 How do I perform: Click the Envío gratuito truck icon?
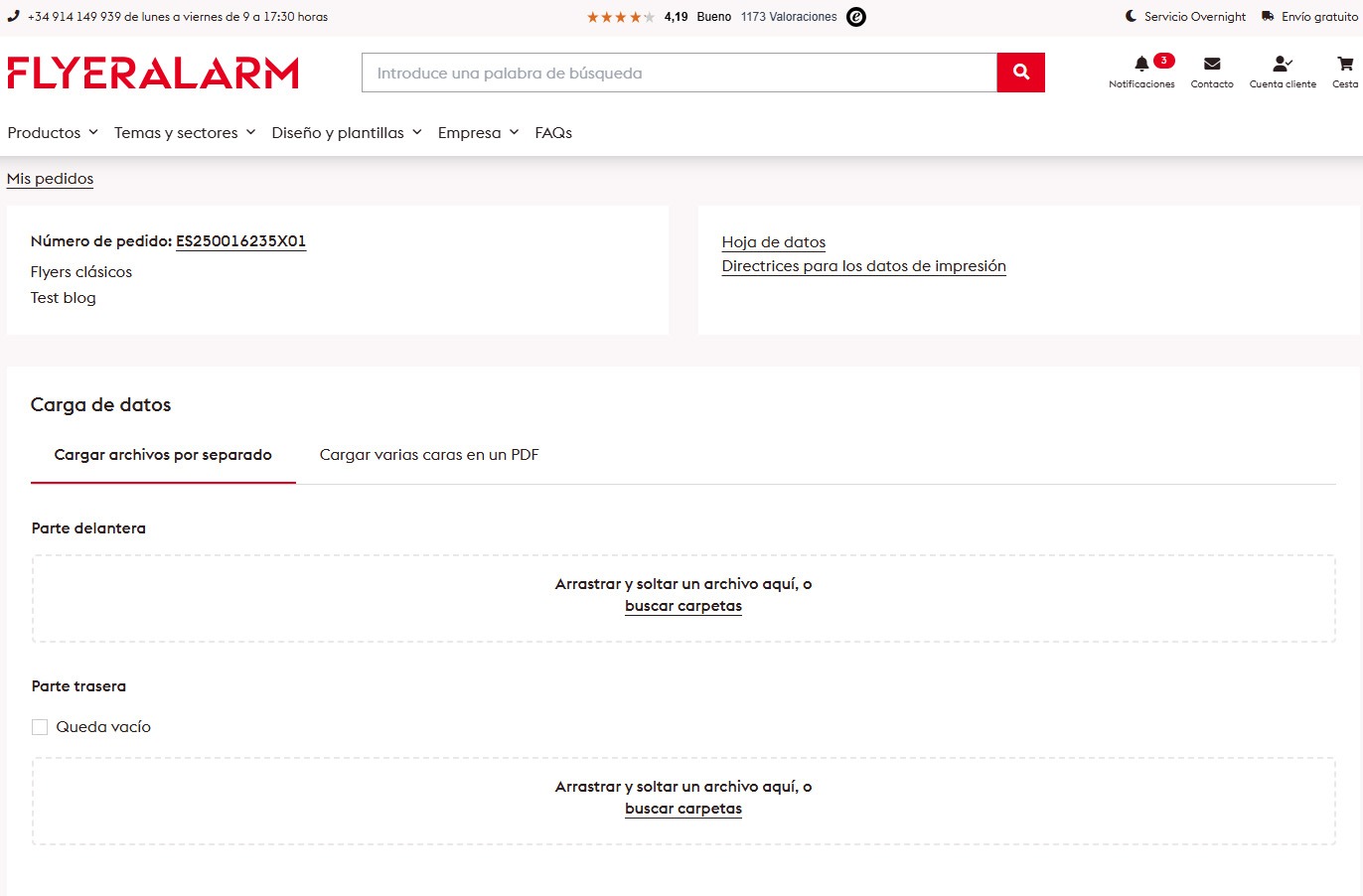(x=1268, y=16)
